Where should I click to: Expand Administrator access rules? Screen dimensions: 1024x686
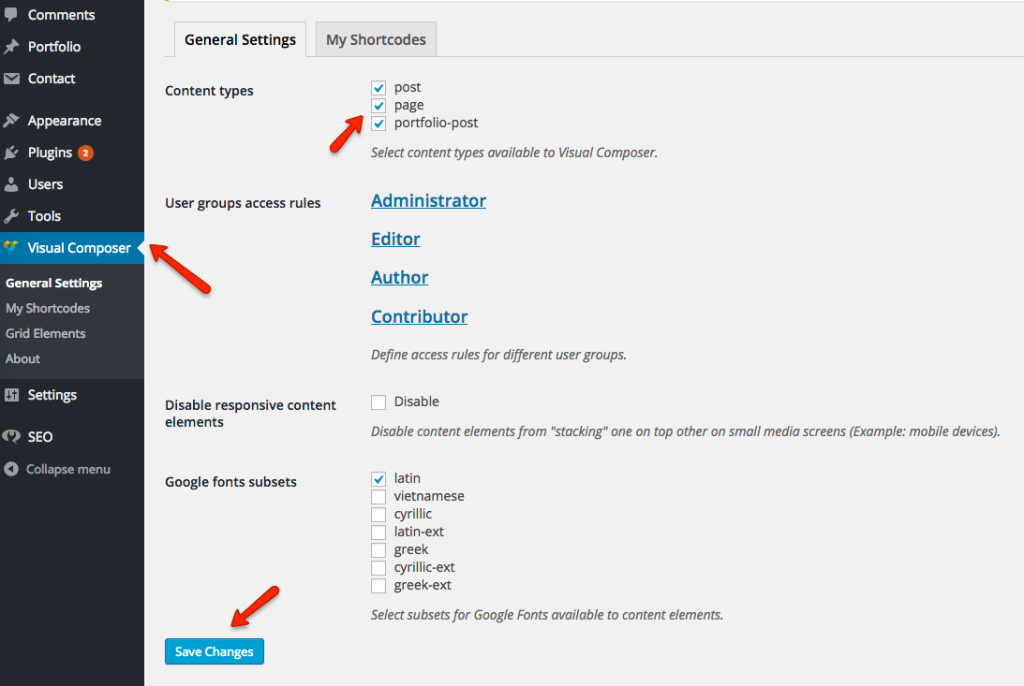[428, 201]
